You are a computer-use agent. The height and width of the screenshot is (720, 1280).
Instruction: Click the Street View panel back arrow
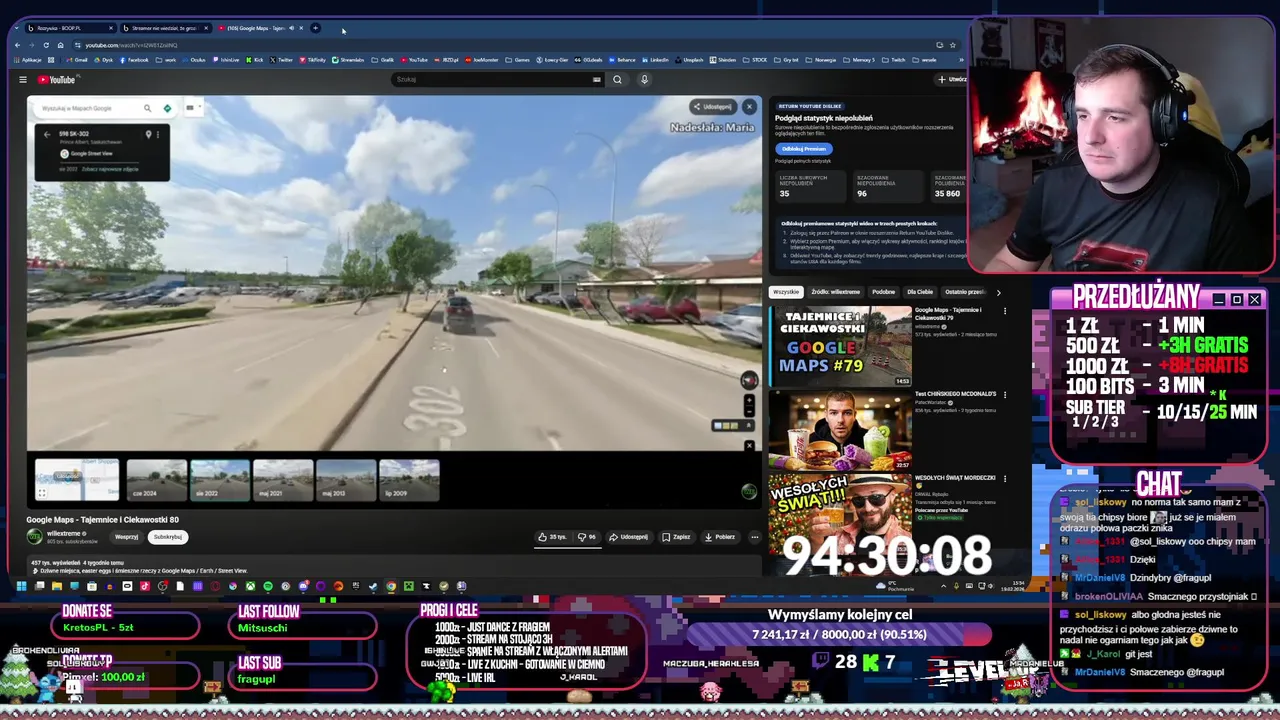tap(47, 134)
